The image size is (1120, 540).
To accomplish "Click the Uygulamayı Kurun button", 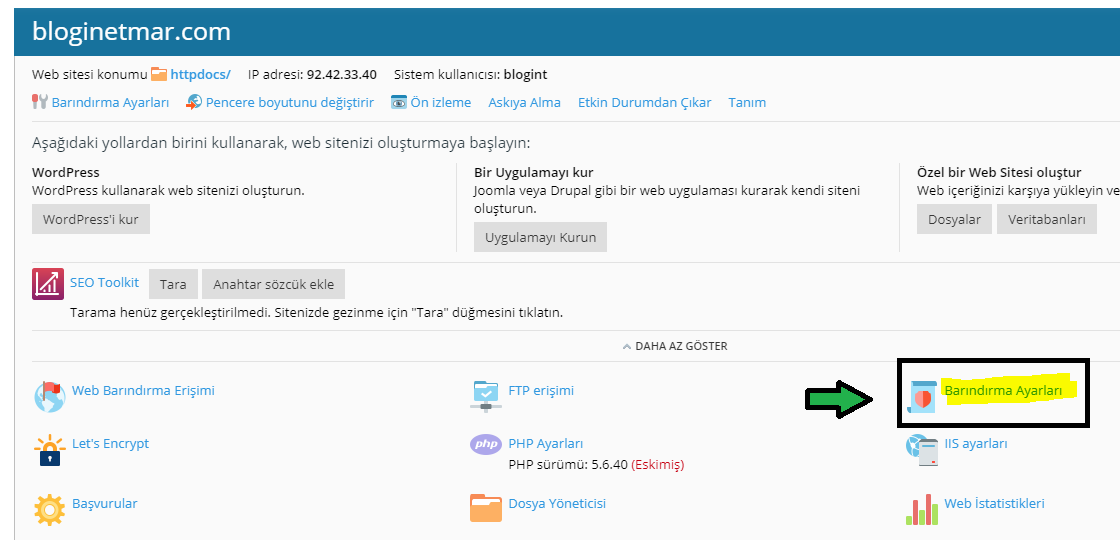I will pos(540,237).
